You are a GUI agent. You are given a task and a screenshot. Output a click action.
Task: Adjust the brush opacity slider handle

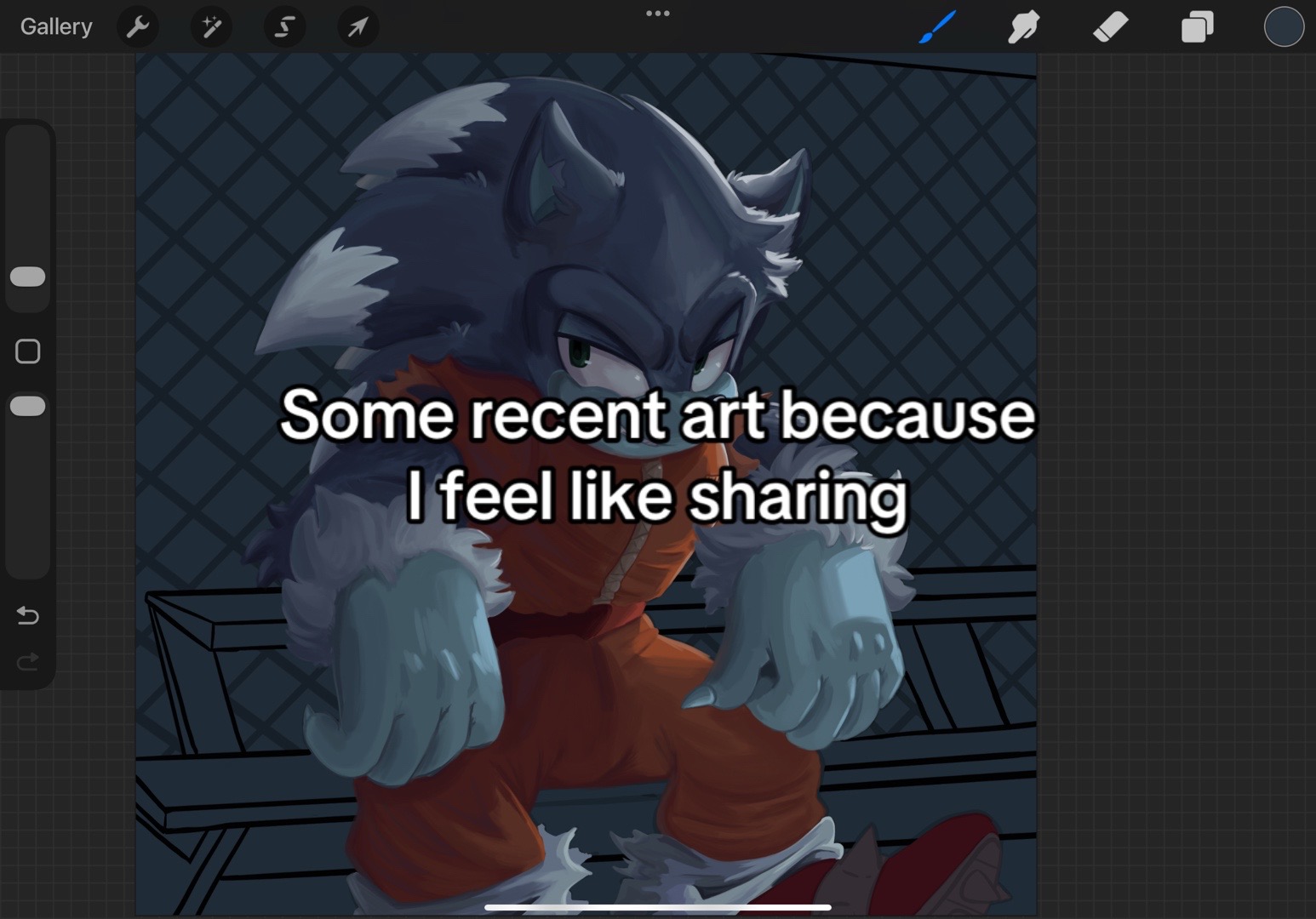pos(27,407)
